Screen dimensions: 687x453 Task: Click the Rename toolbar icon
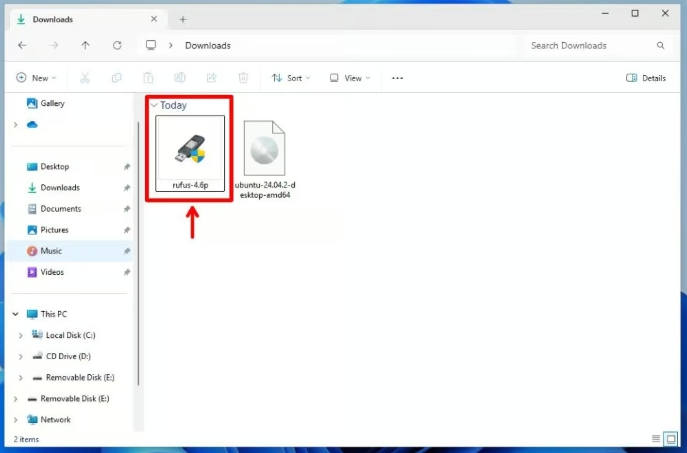click(x=180, y=78)
